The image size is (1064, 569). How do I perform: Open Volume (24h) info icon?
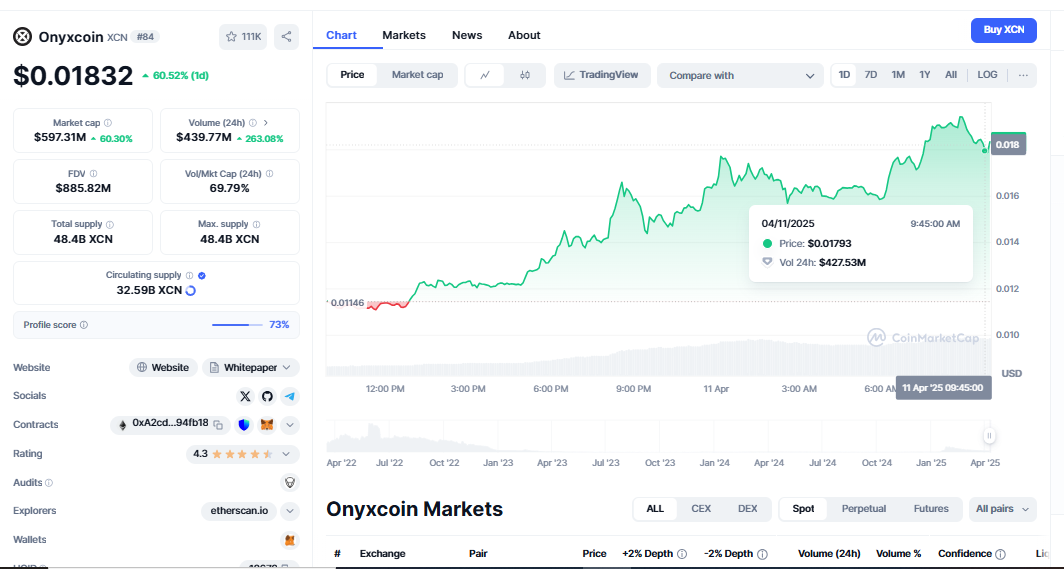[252, 123]
